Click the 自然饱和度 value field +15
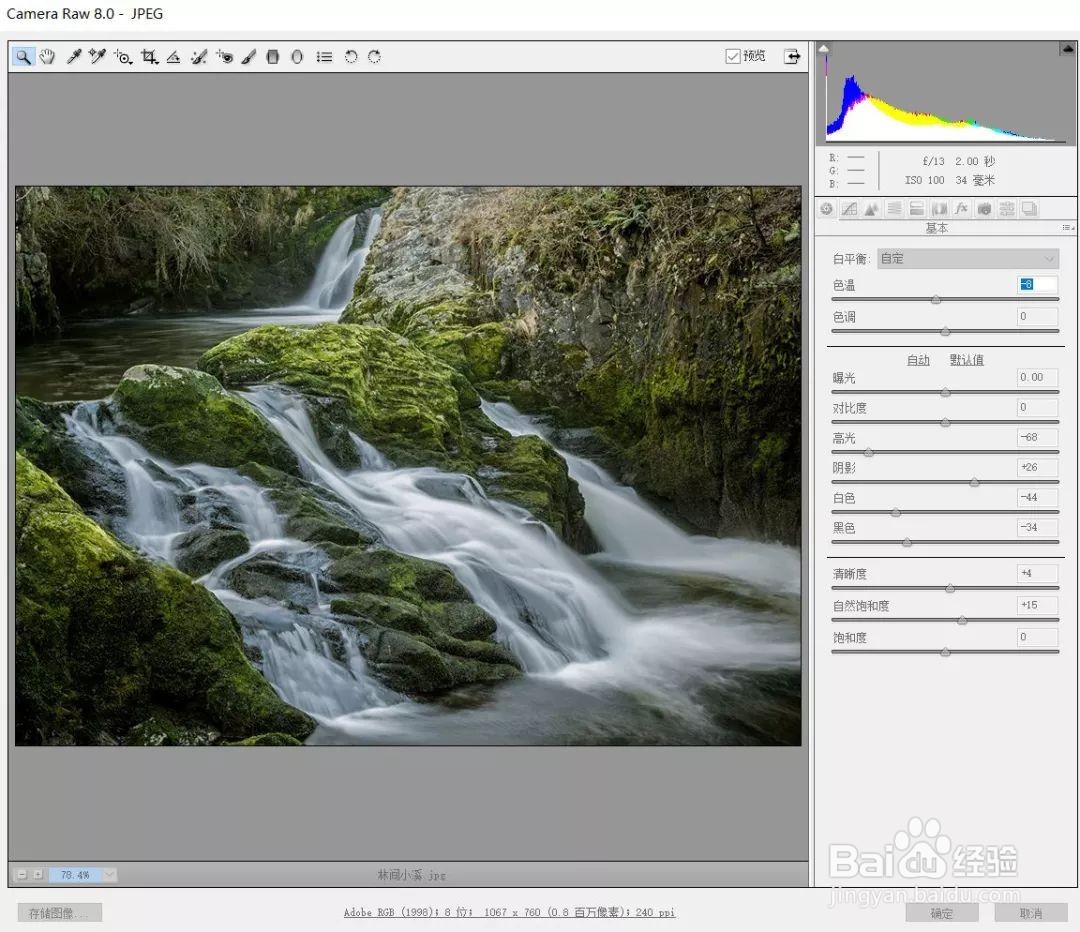1080x932 pixels. click(1037, 605)
